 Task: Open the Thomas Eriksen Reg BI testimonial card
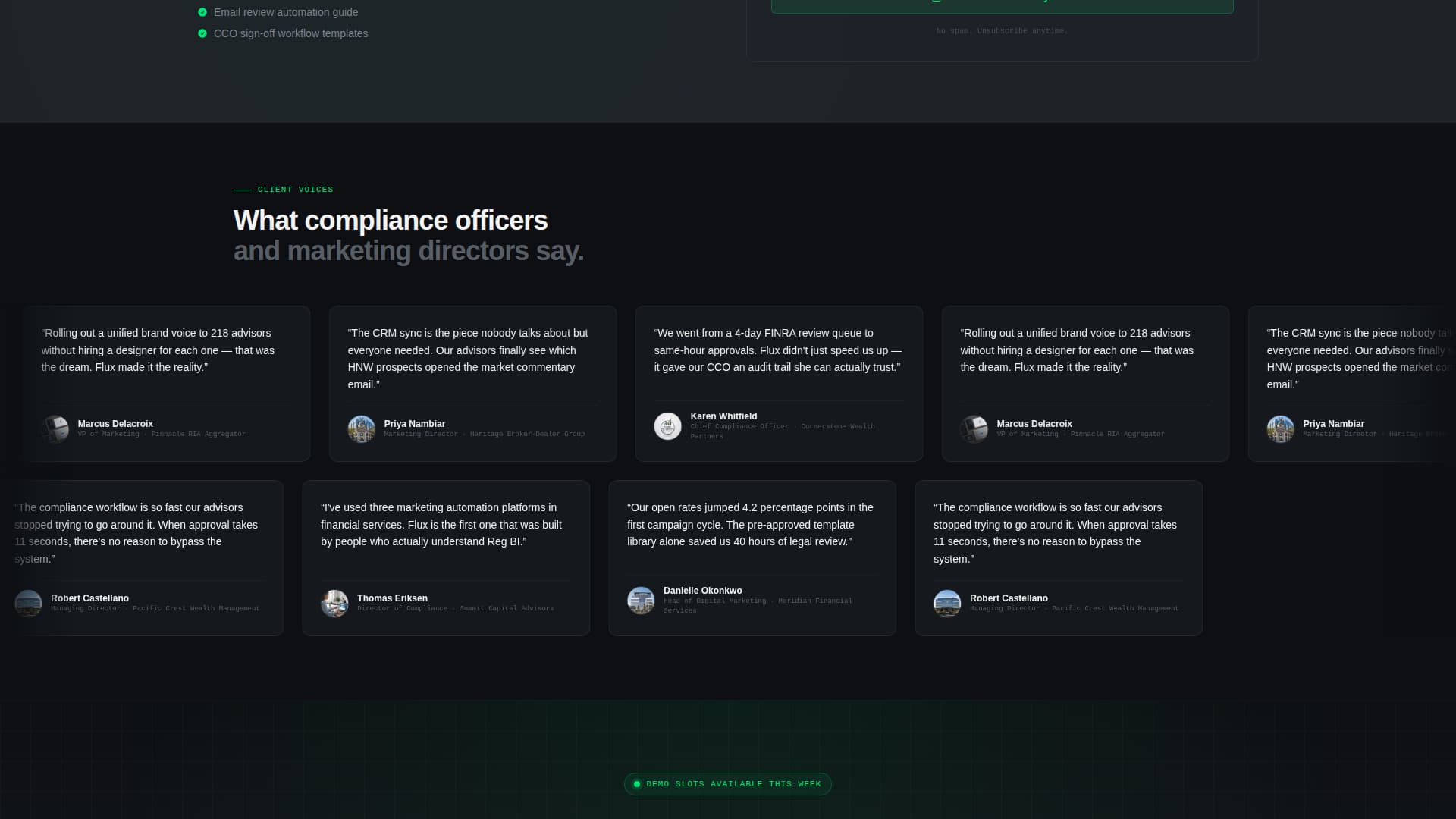[x=446, y=558]
